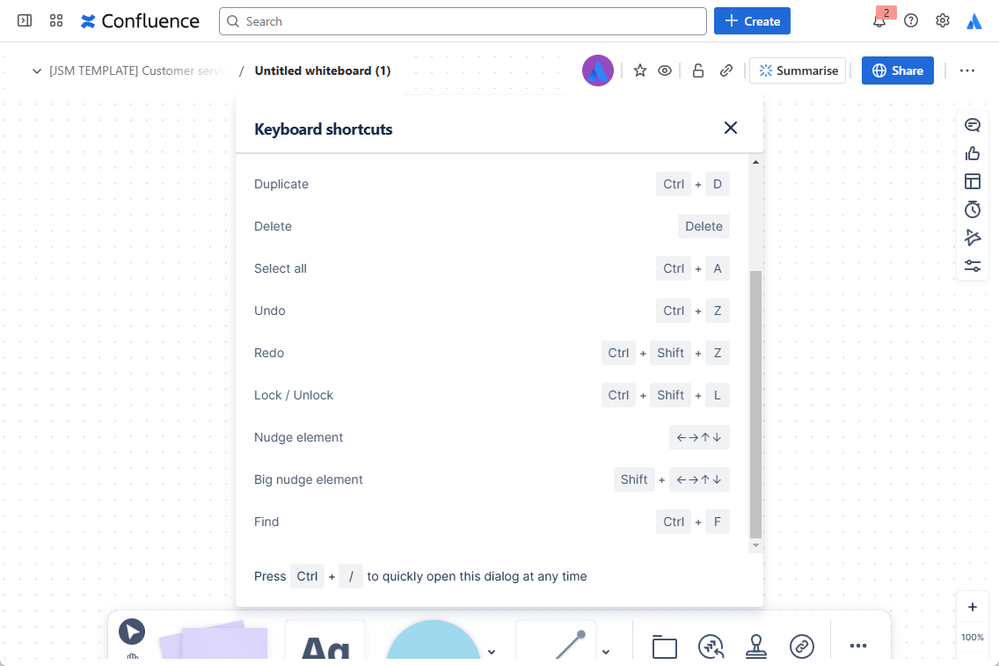Copy link with chain icon
This screenshot has width=999, height=666.
[x=726, y=71]
